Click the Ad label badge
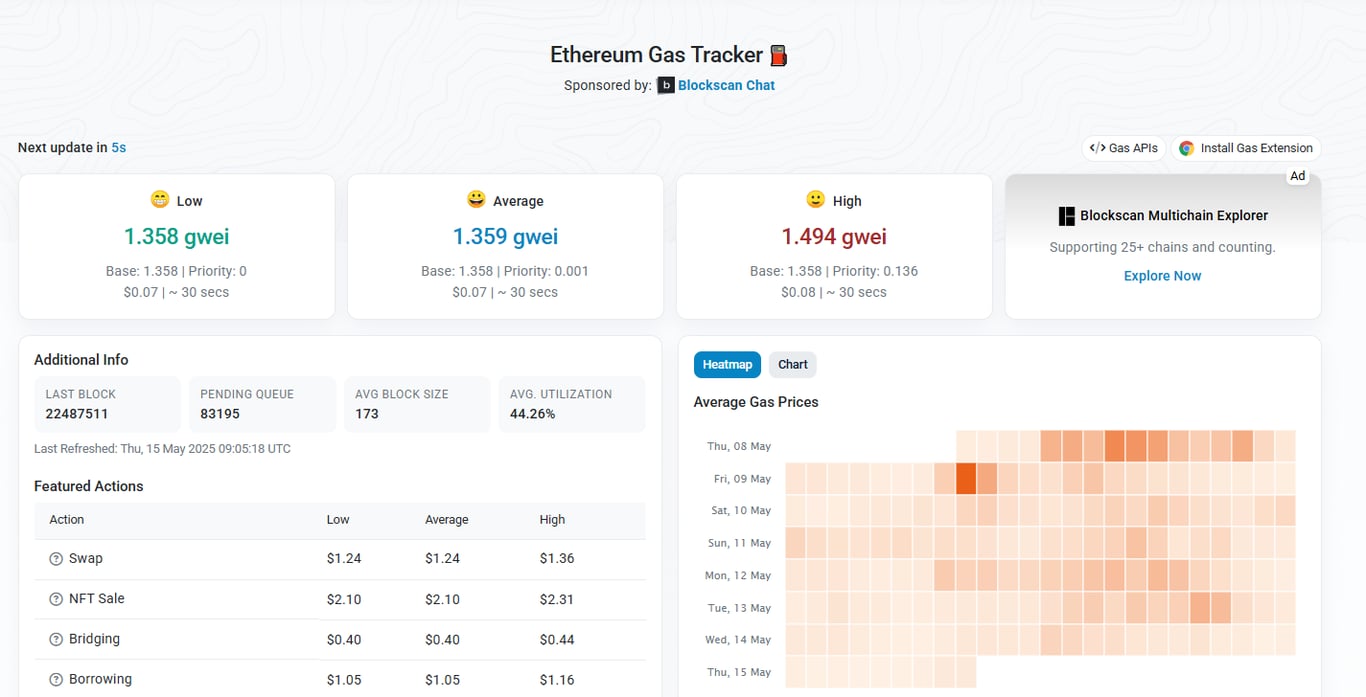The width and height of the screenshot is (1366, 697). pos(1297,176)
